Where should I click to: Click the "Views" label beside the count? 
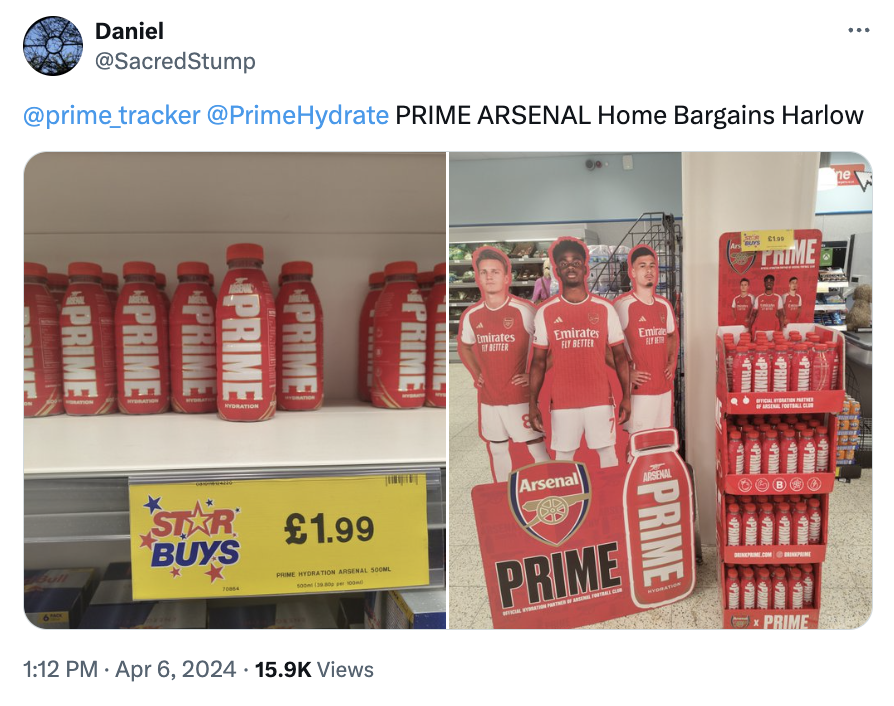tap(345, 669)
